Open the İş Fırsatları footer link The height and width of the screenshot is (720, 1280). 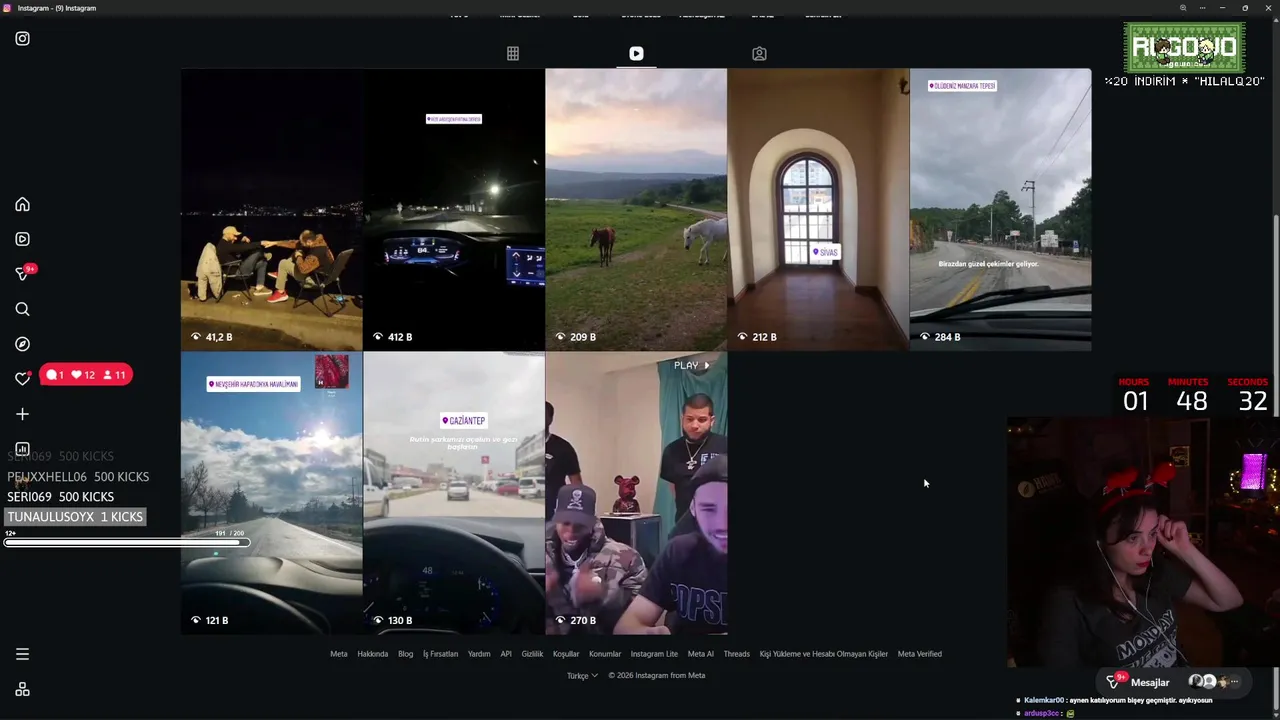[x=440, y=654]
